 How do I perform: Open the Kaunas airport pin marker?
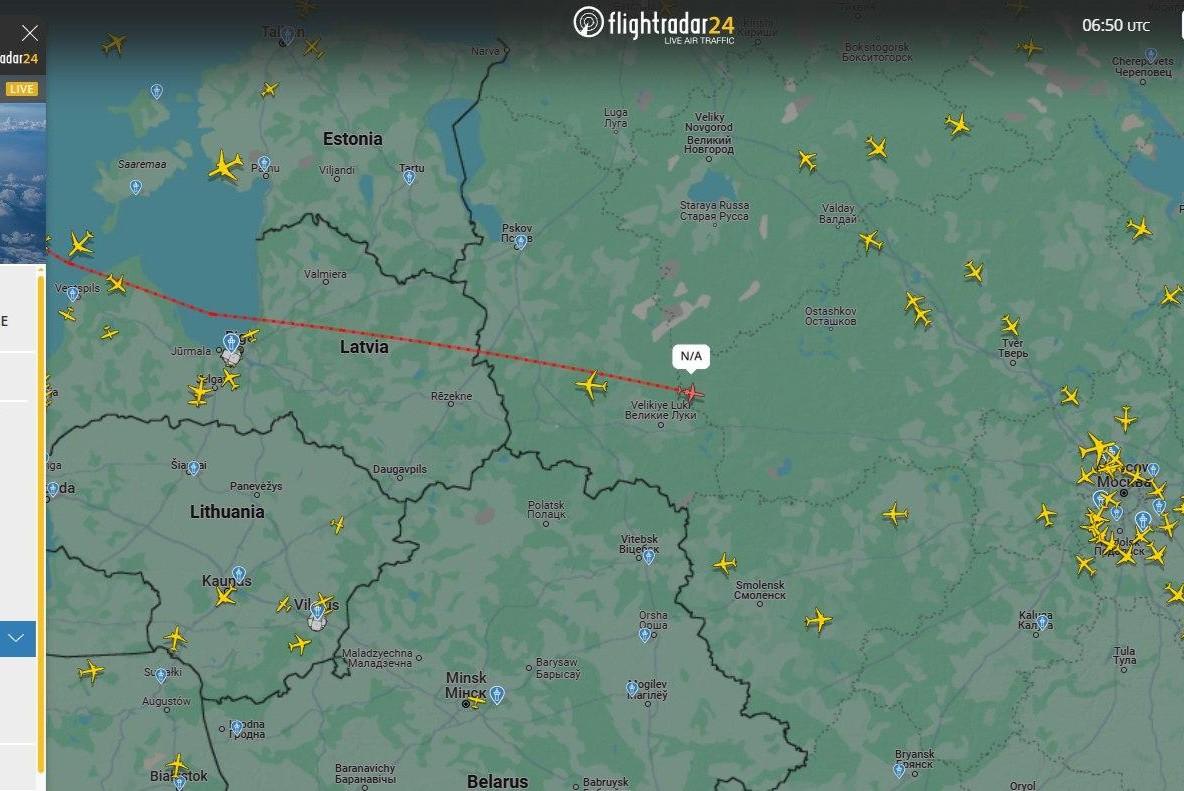point(239,574)
